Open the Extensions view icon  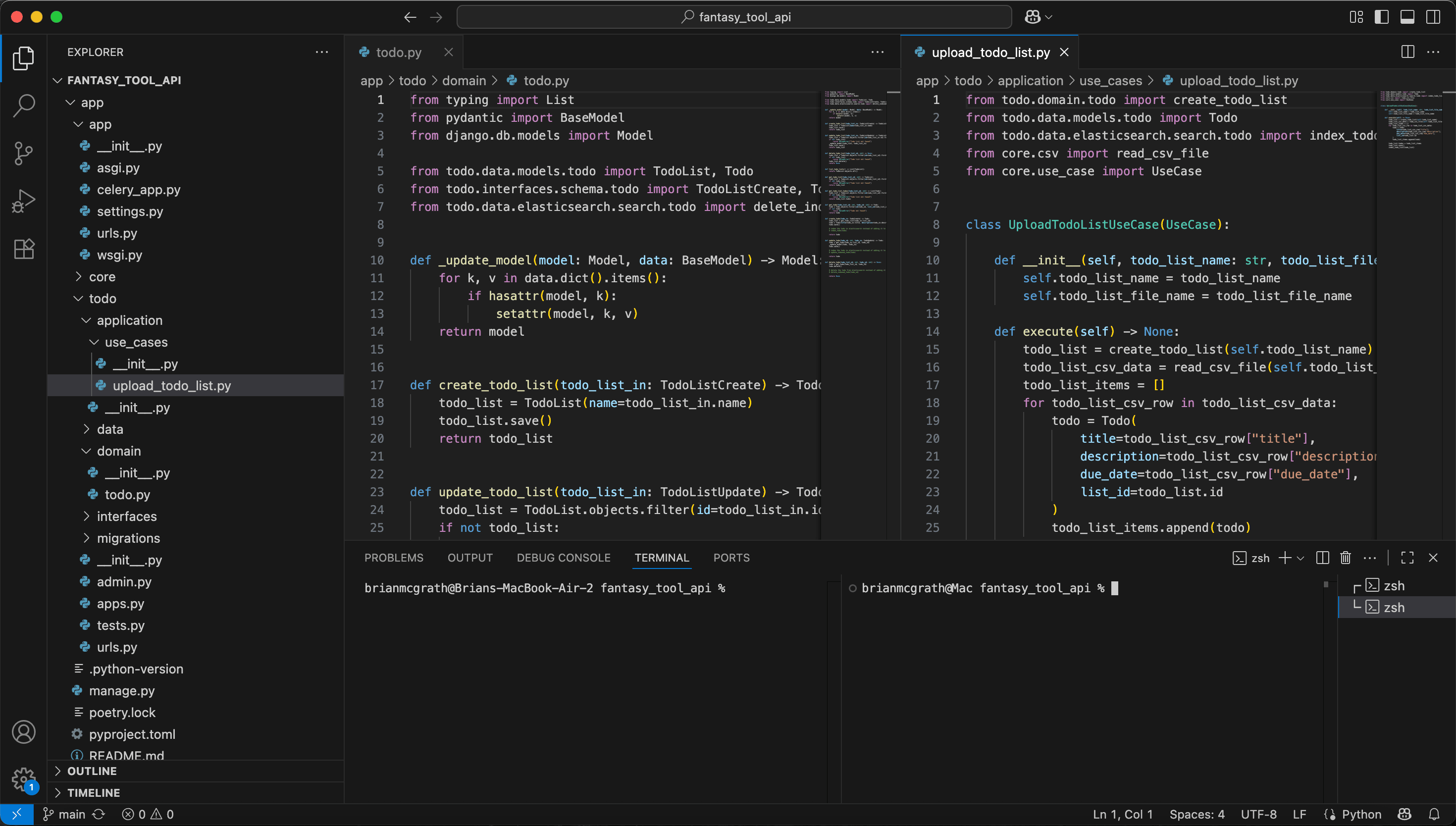click(23, 249)
